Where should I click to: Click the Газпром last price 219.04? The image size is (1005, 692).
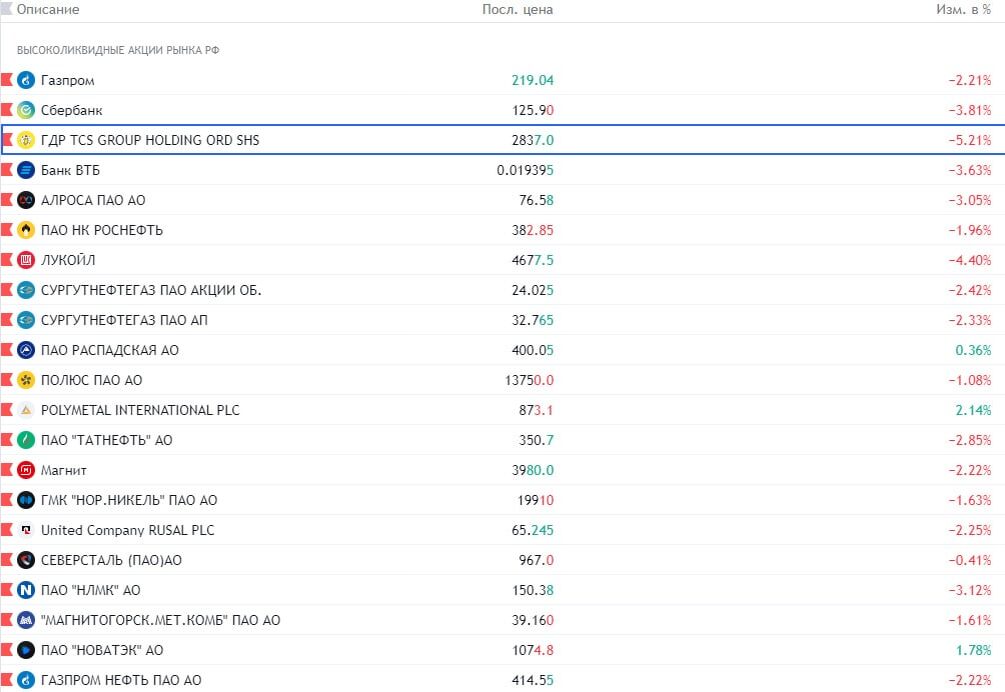point(533,80)
